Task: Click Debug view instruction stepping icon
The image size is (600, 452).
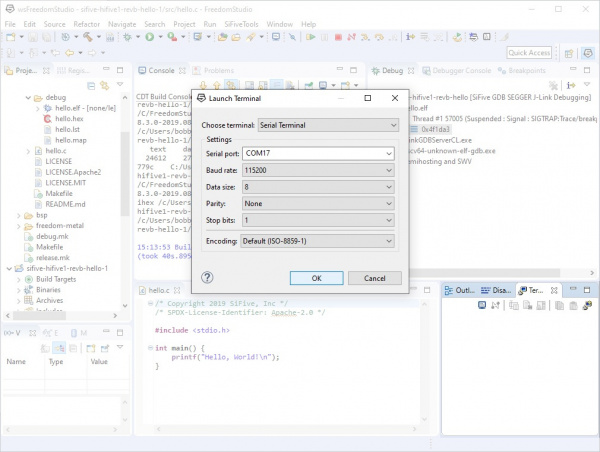Action: pos(571,85)
